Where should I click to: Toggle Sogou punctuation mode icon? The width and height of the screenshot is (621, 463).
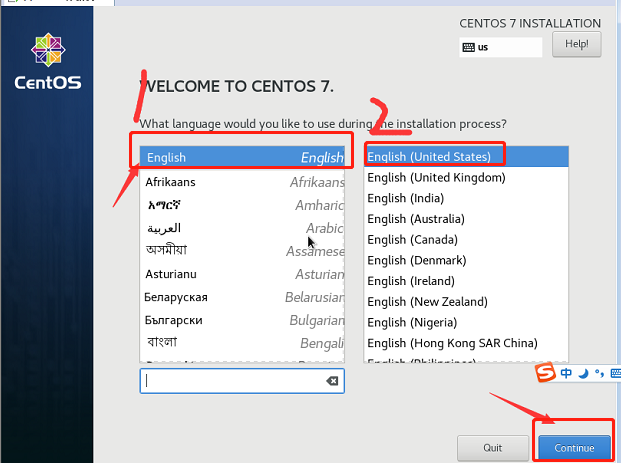pyautogui.click(x=599, y=373)
